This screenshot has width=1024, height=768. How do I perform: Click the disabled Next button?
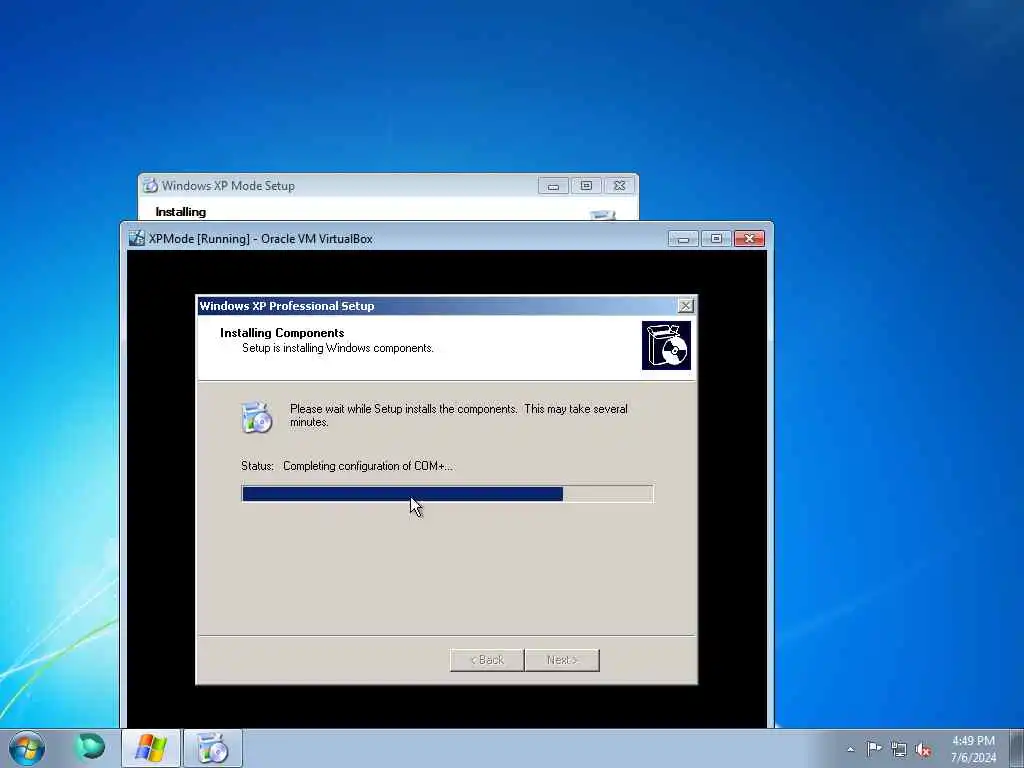click(562, 660)
